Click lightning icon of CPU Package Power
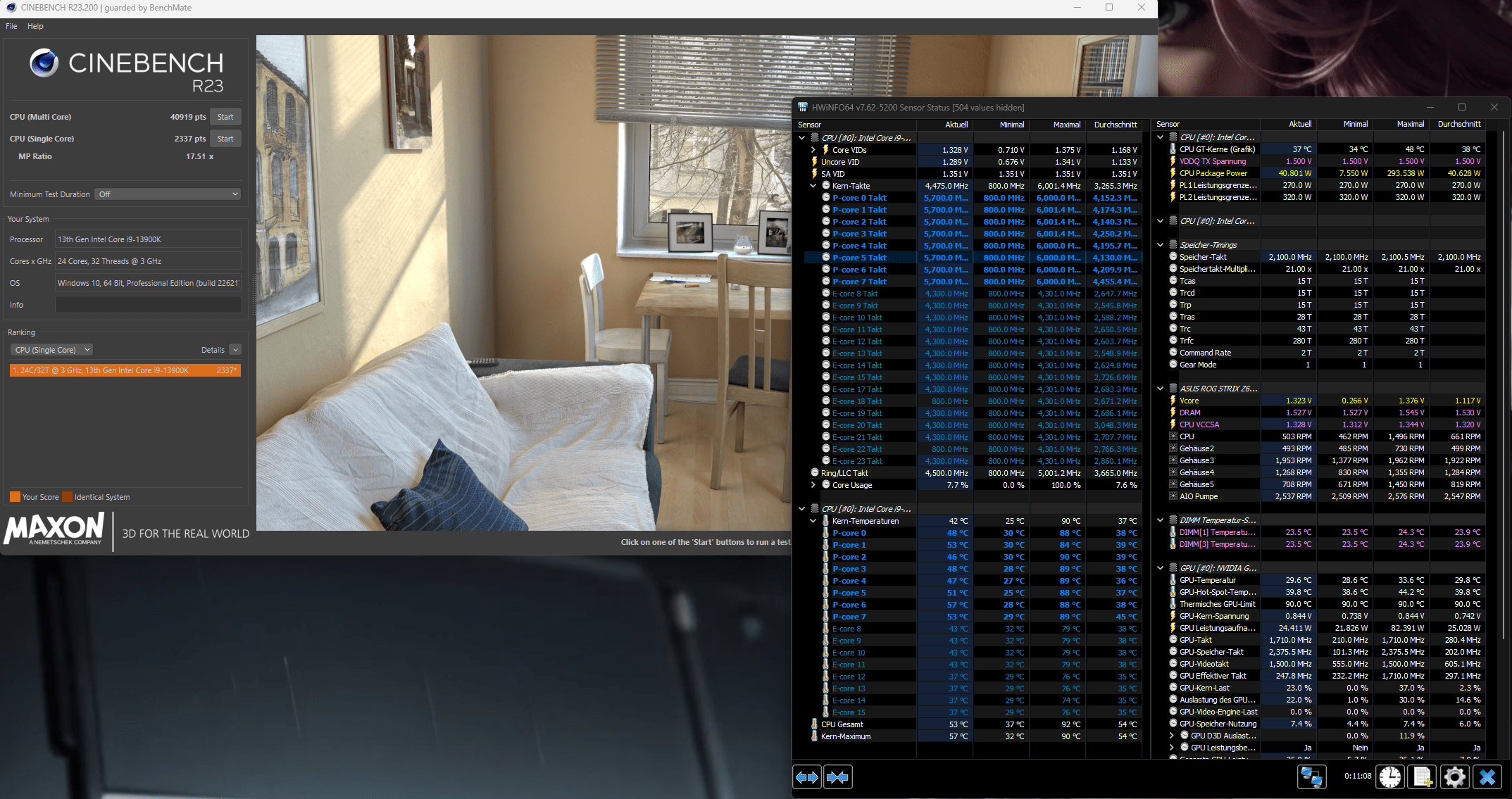 click(x=1173, y=173)
